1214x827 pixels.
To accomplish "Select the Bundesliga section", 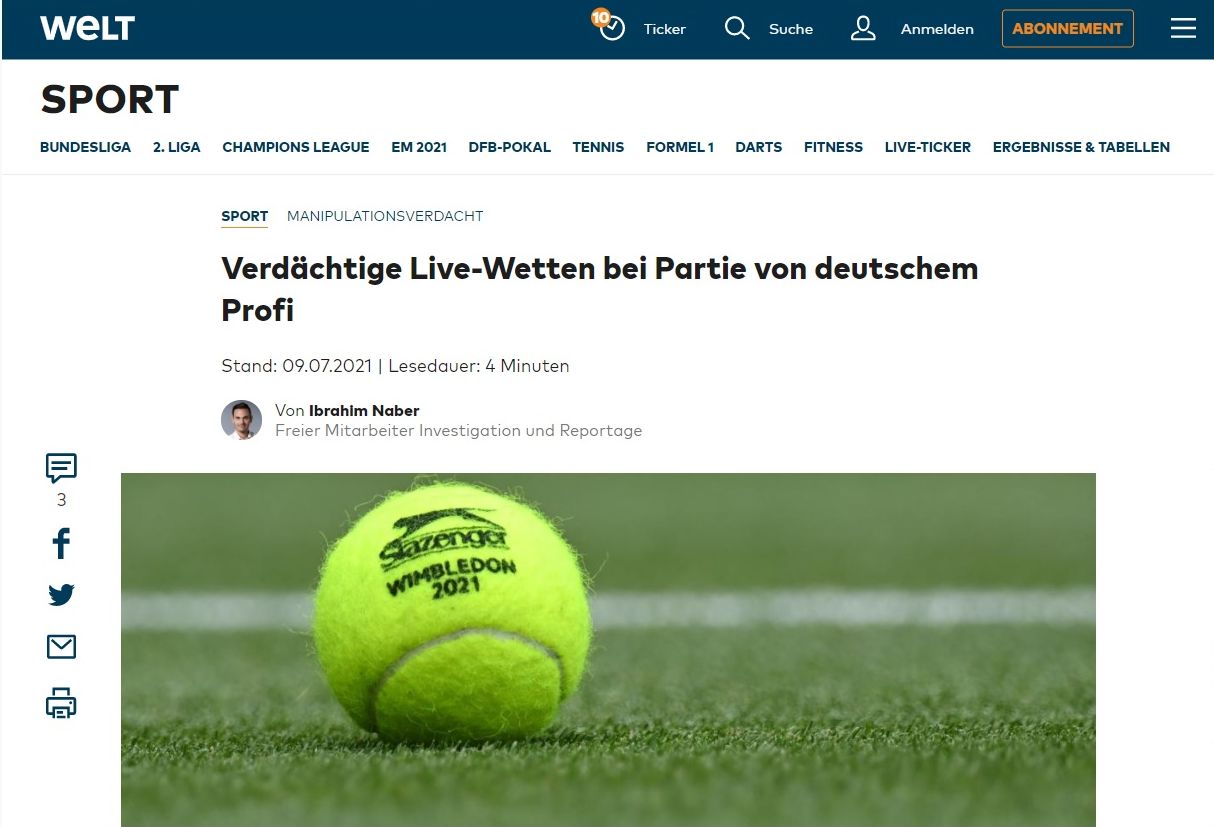I will pos(85,147).
